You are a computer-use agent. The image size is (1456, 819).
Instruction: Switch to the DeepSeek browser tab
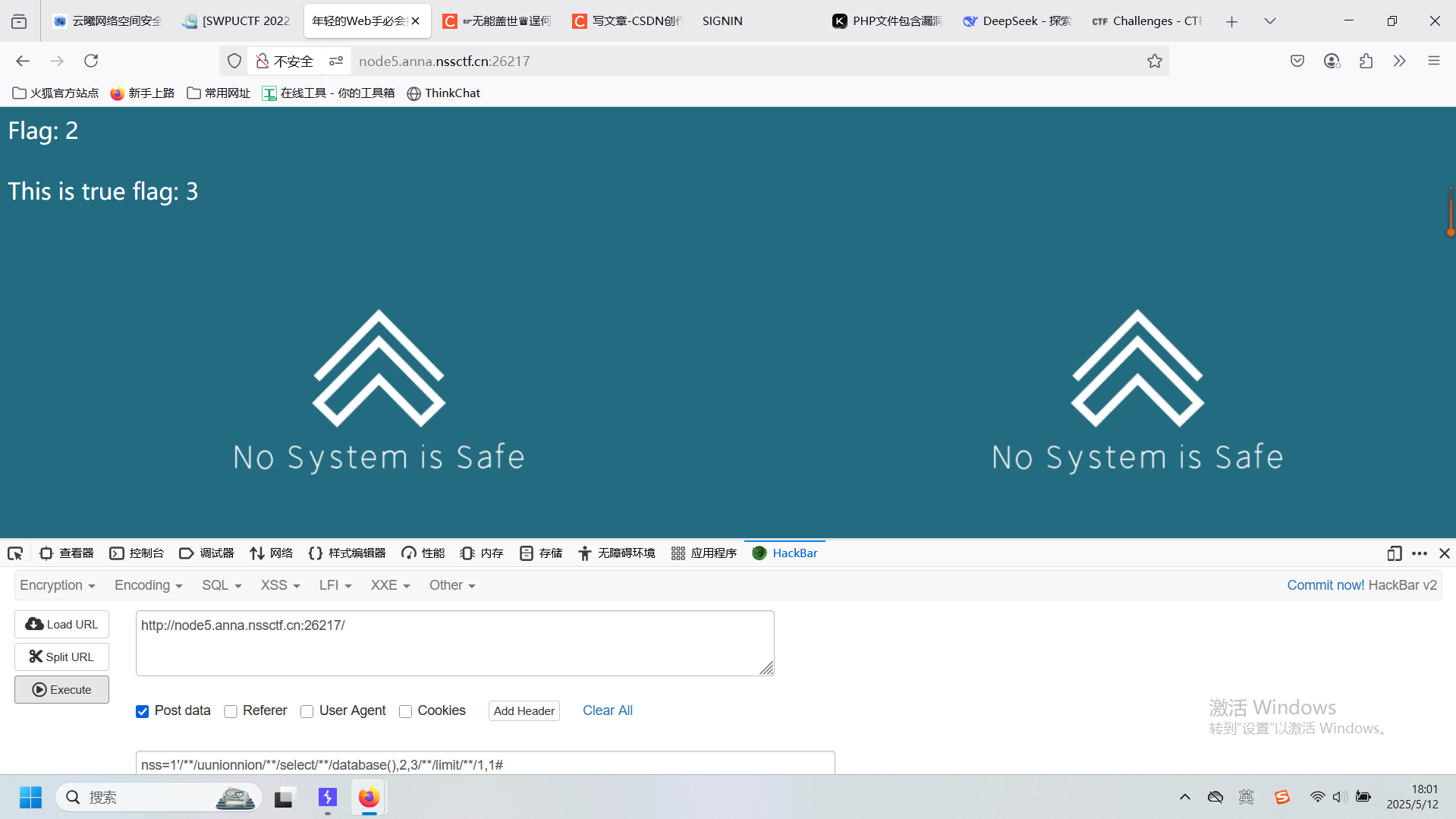(1017, 21)
